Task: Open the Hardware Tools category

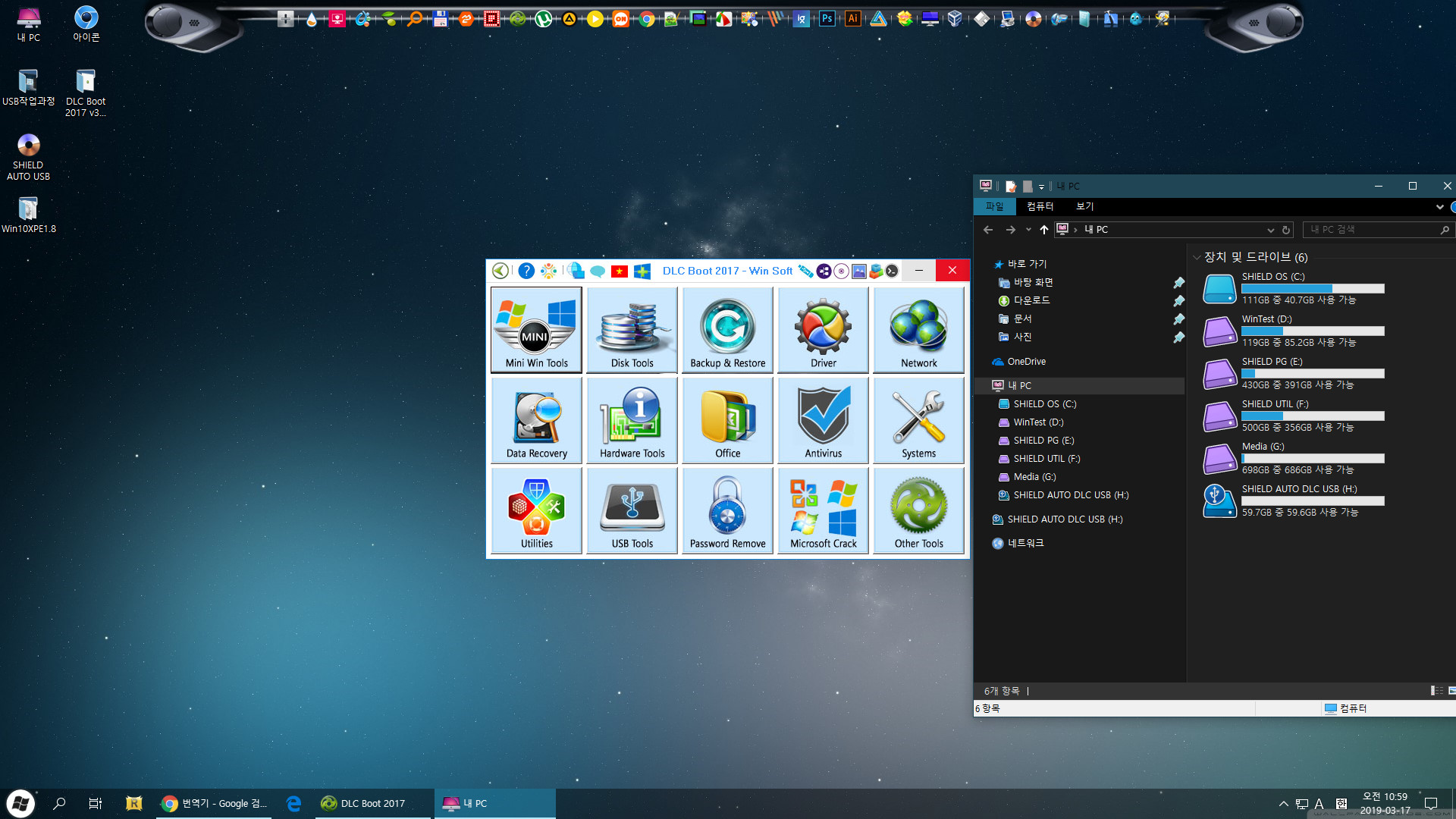Action: (632, 420)
